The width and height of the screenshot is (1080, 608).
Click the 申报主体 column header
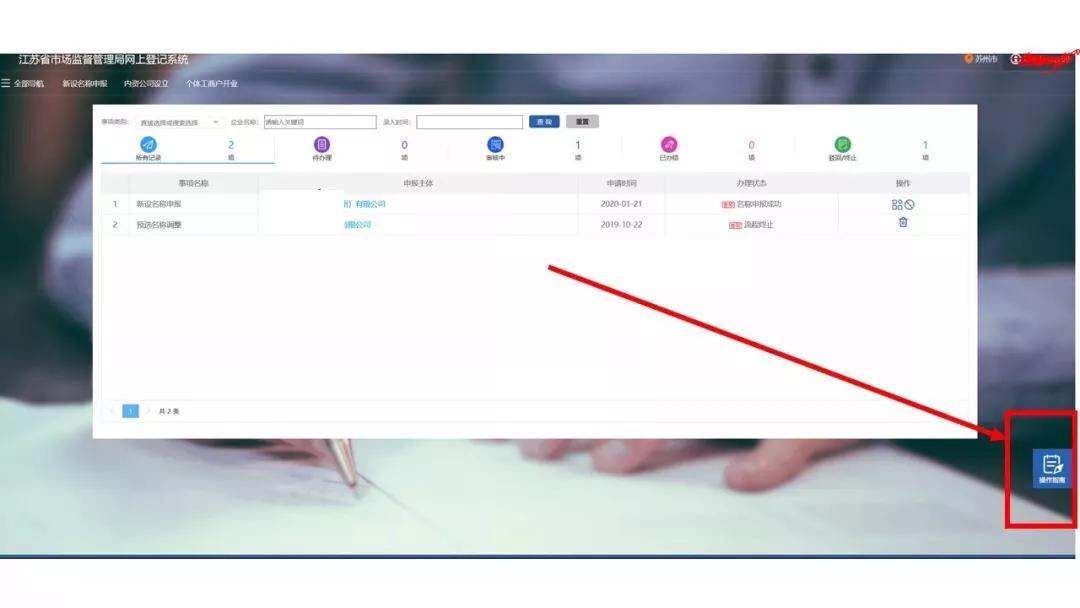point(418,183)
